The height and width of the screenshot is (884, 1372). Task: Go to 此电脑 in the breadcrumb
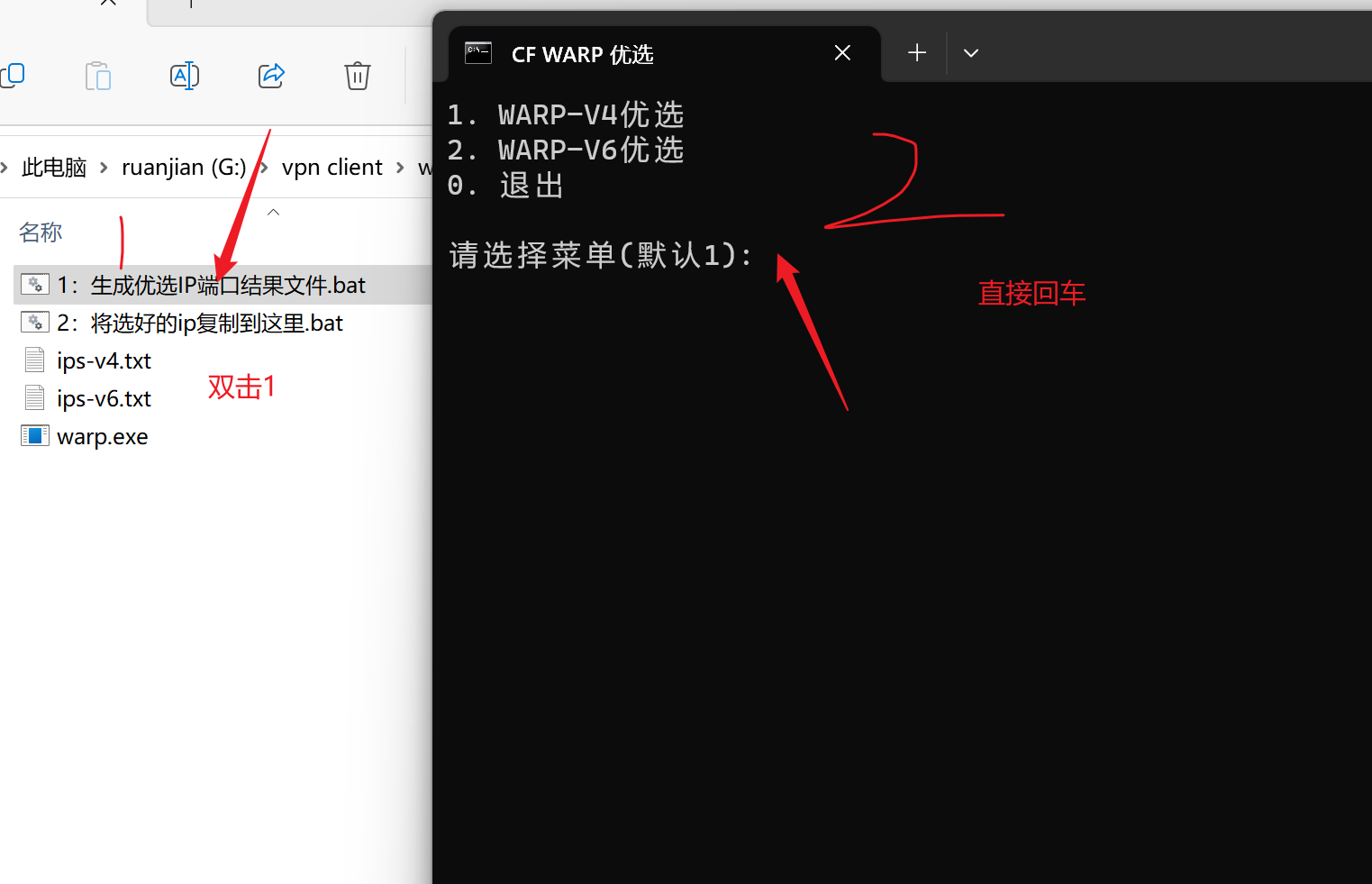[x=54, y=168]
